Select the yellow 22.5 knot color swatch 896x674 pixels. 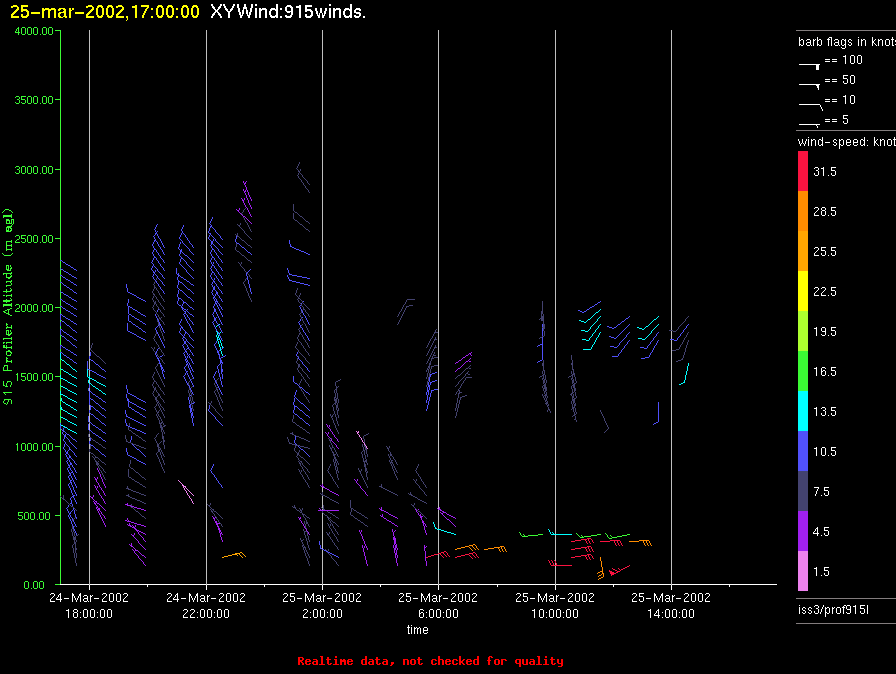(803, 291)
